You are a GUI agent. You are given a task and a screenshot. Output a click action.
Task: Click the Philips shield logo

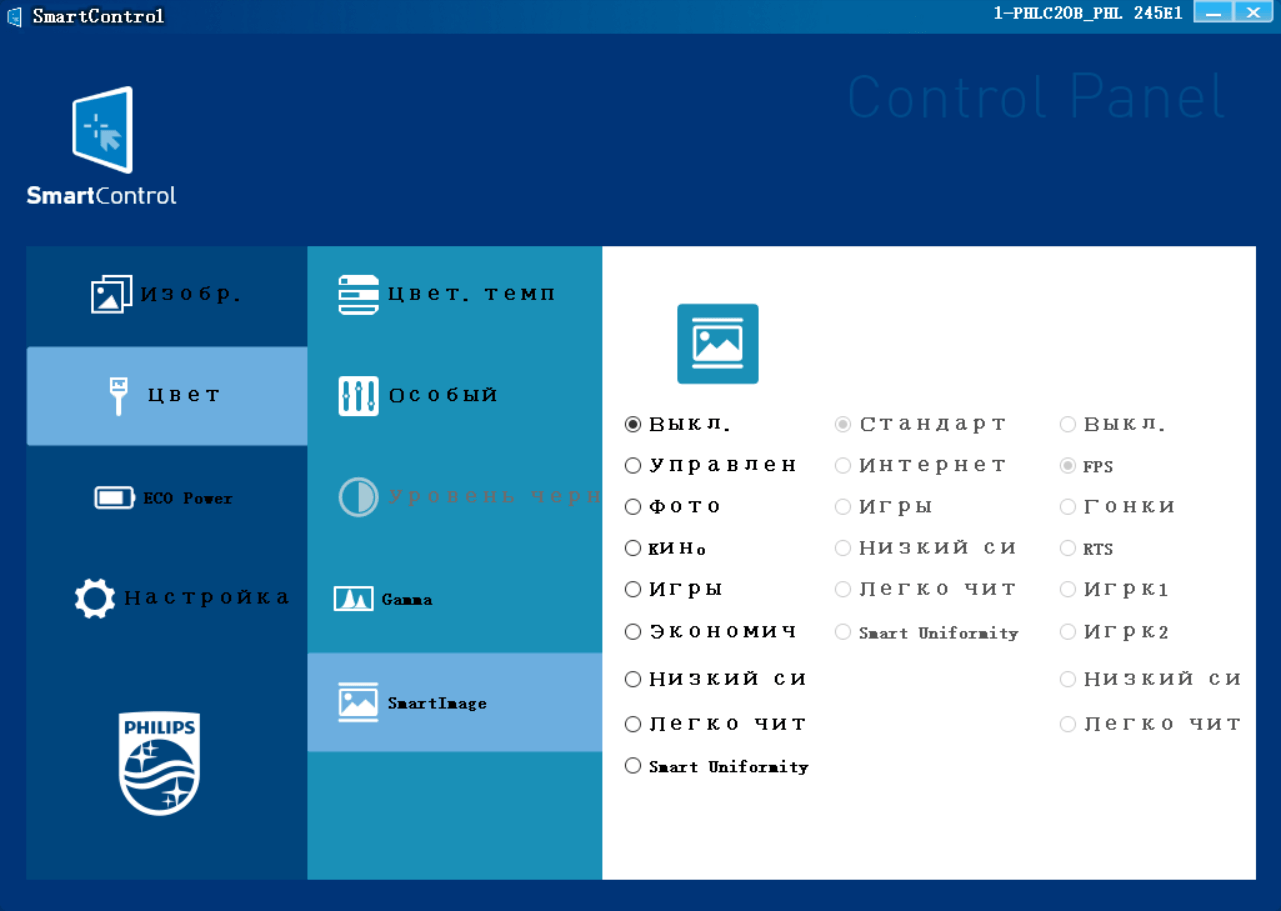pyautogui.click(x=159, y=763)
